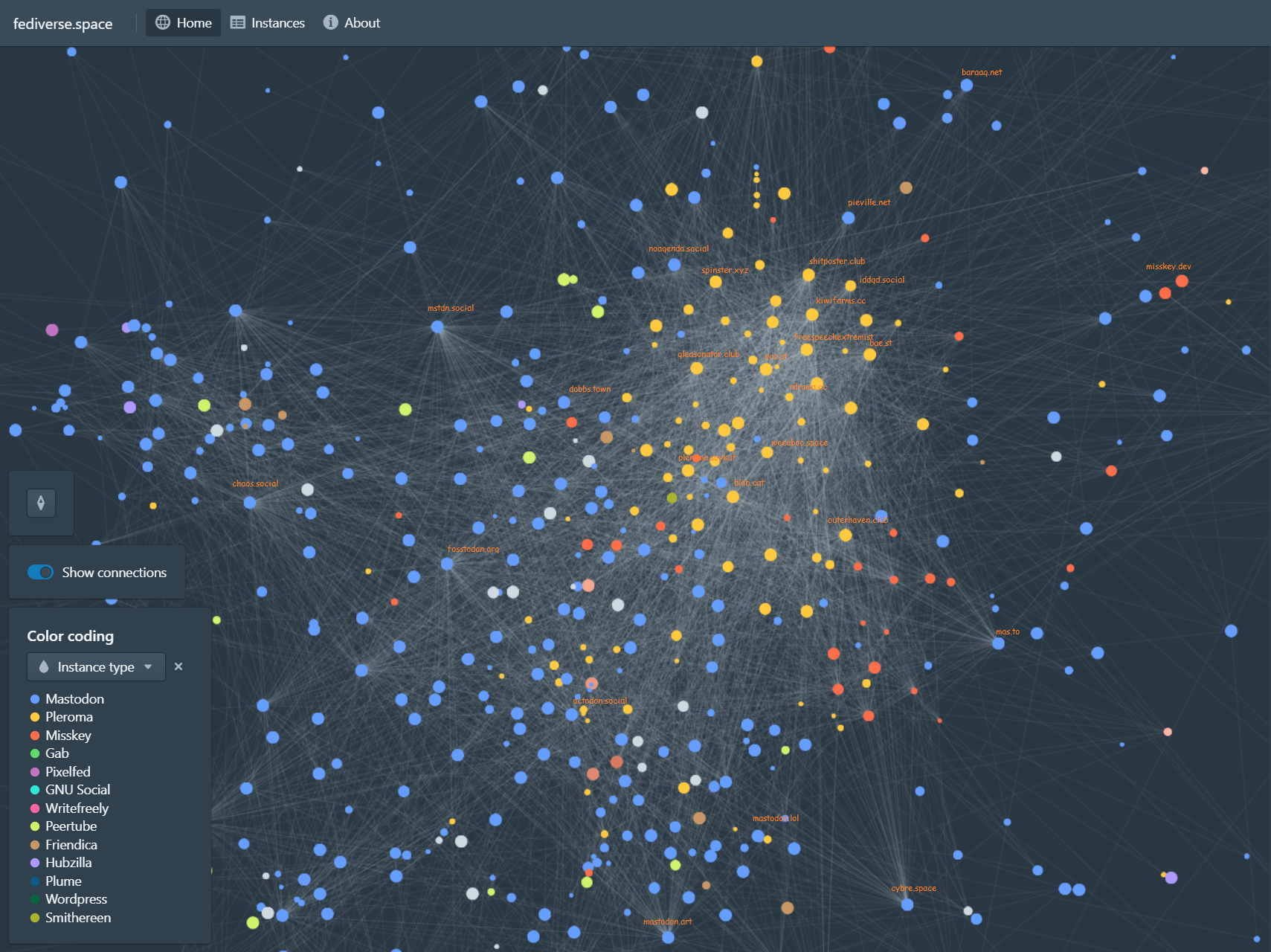Click the weeaboo.space node label
Screen dimensions: 1271x952
[799, 443]
